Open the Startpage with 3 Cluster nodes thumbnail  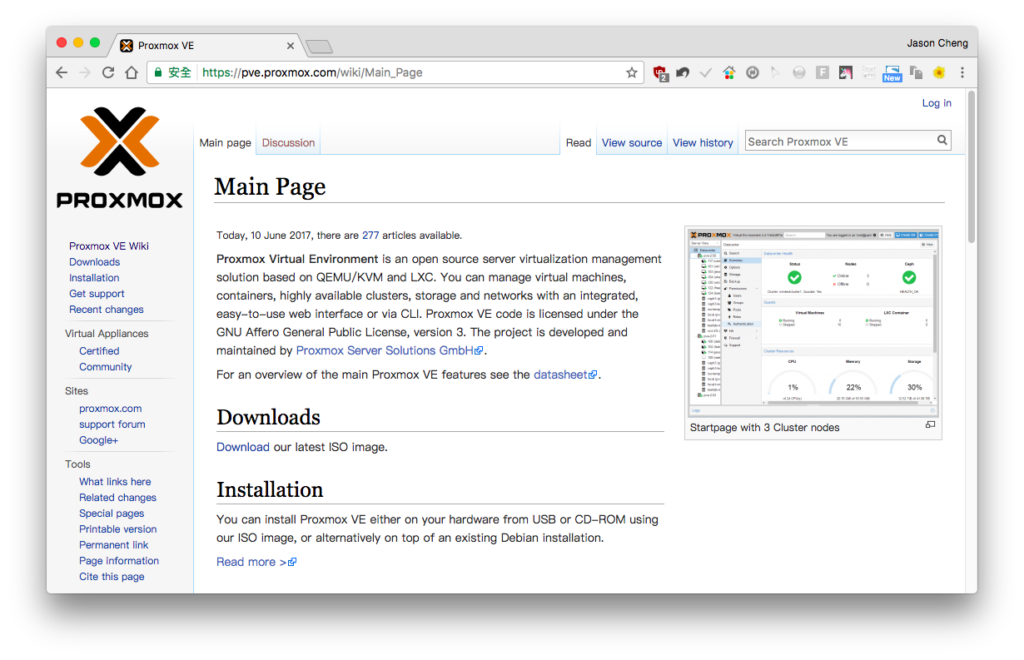813,322
